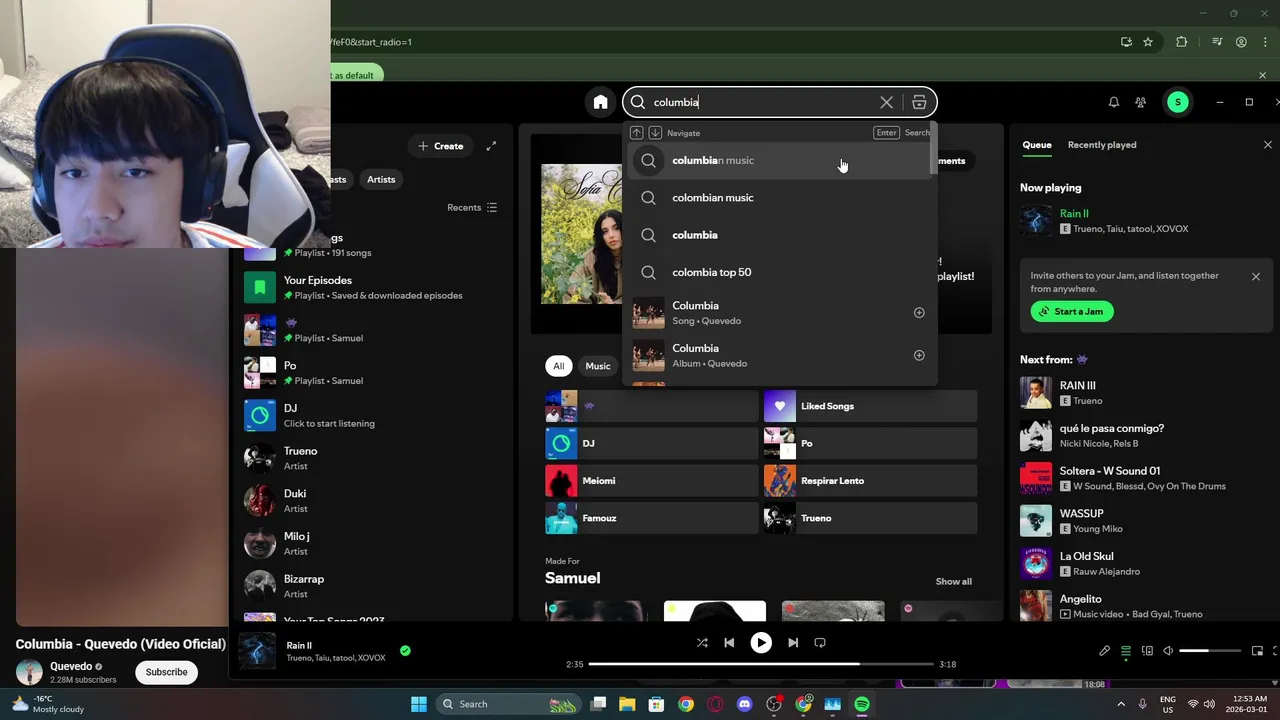This screenshot has width=1280, height=720.
Task: Play the current track Rain II
Action: click(761, 643)
